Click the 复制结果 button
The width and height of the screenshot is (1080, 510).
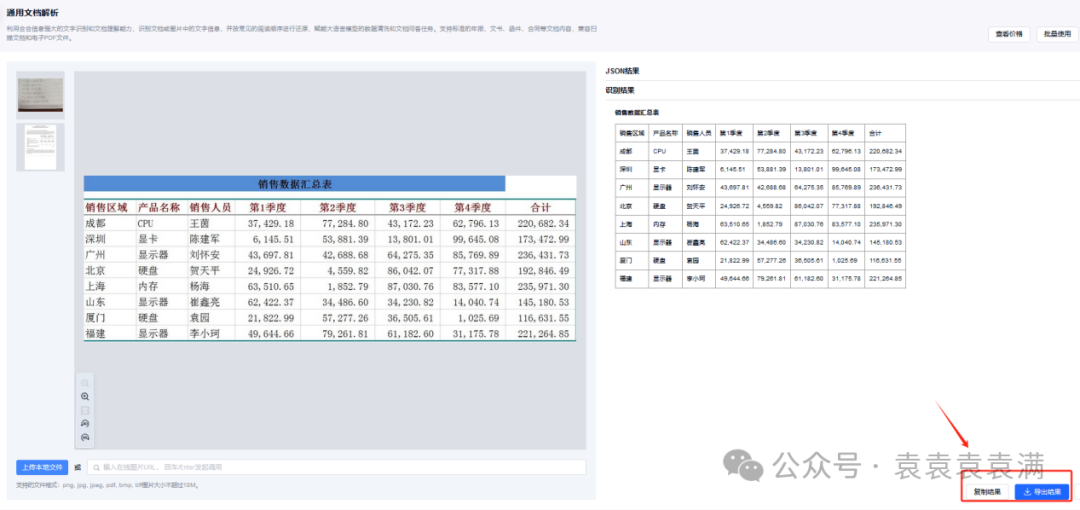pos(987,492)
